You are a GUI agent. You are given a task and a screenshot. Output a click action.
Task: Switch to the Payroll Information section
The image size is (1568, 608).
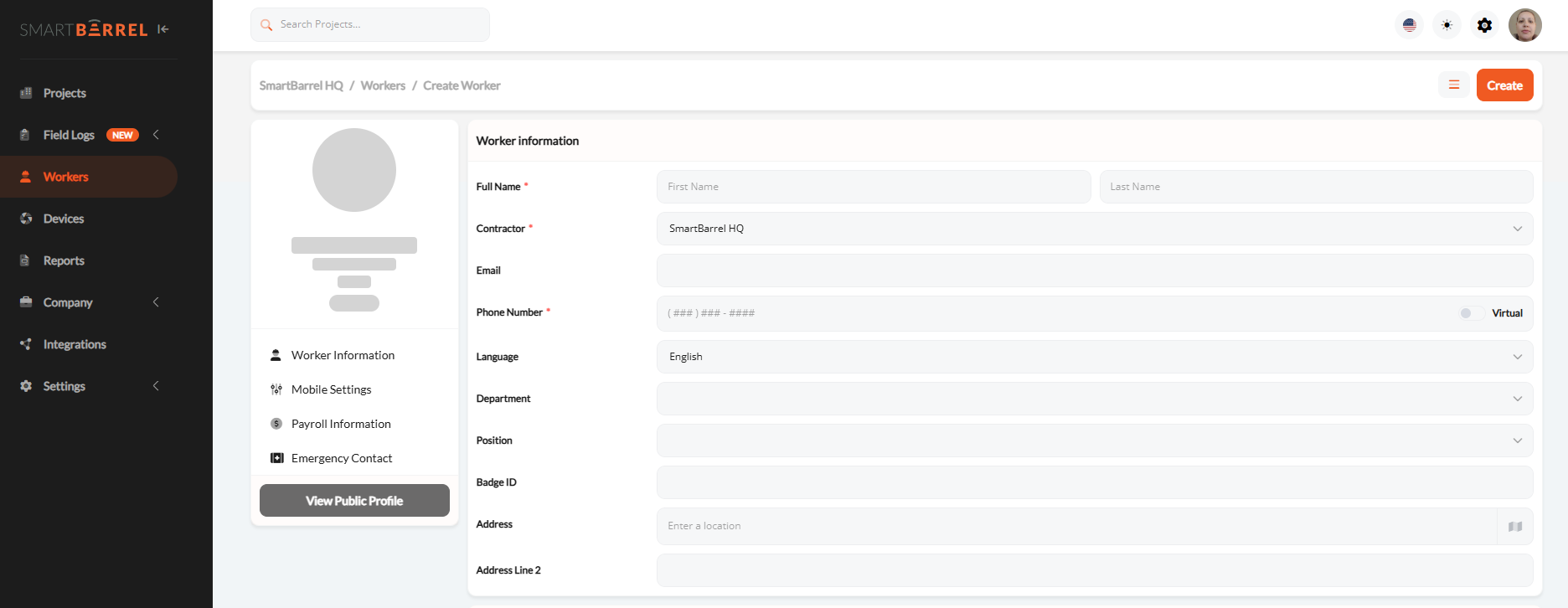[341, 424]
